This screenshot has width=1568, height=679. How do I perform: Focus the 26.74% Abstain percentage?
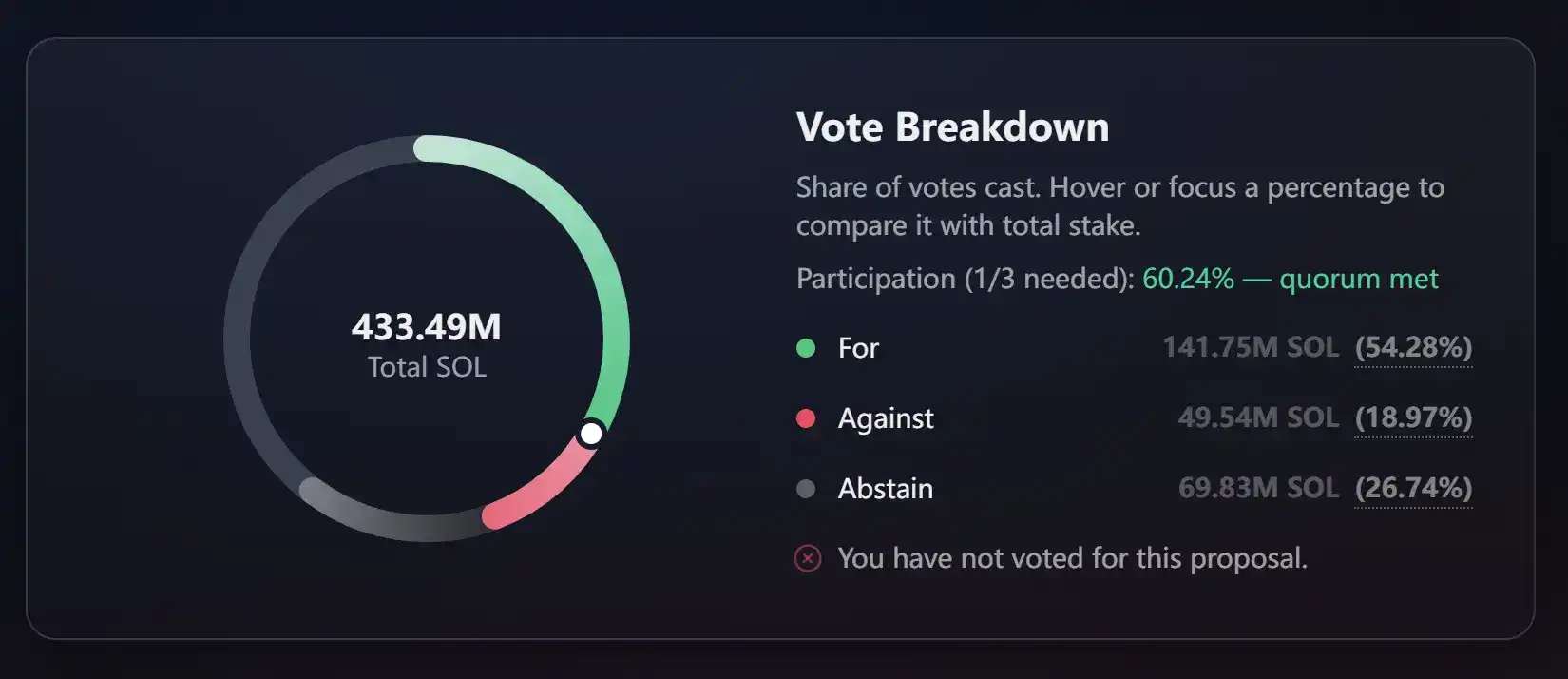(x=1413, y=488)
